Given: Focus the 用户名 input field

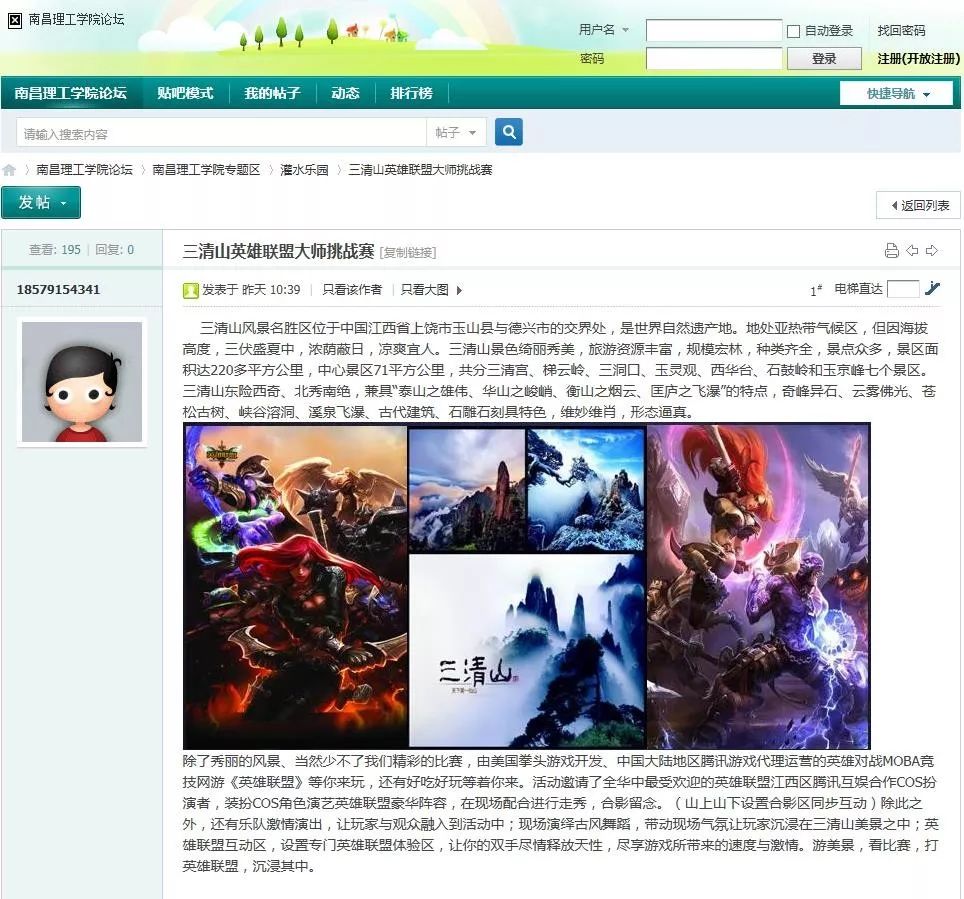Looking at the screenshot, I should coord(714,30).
